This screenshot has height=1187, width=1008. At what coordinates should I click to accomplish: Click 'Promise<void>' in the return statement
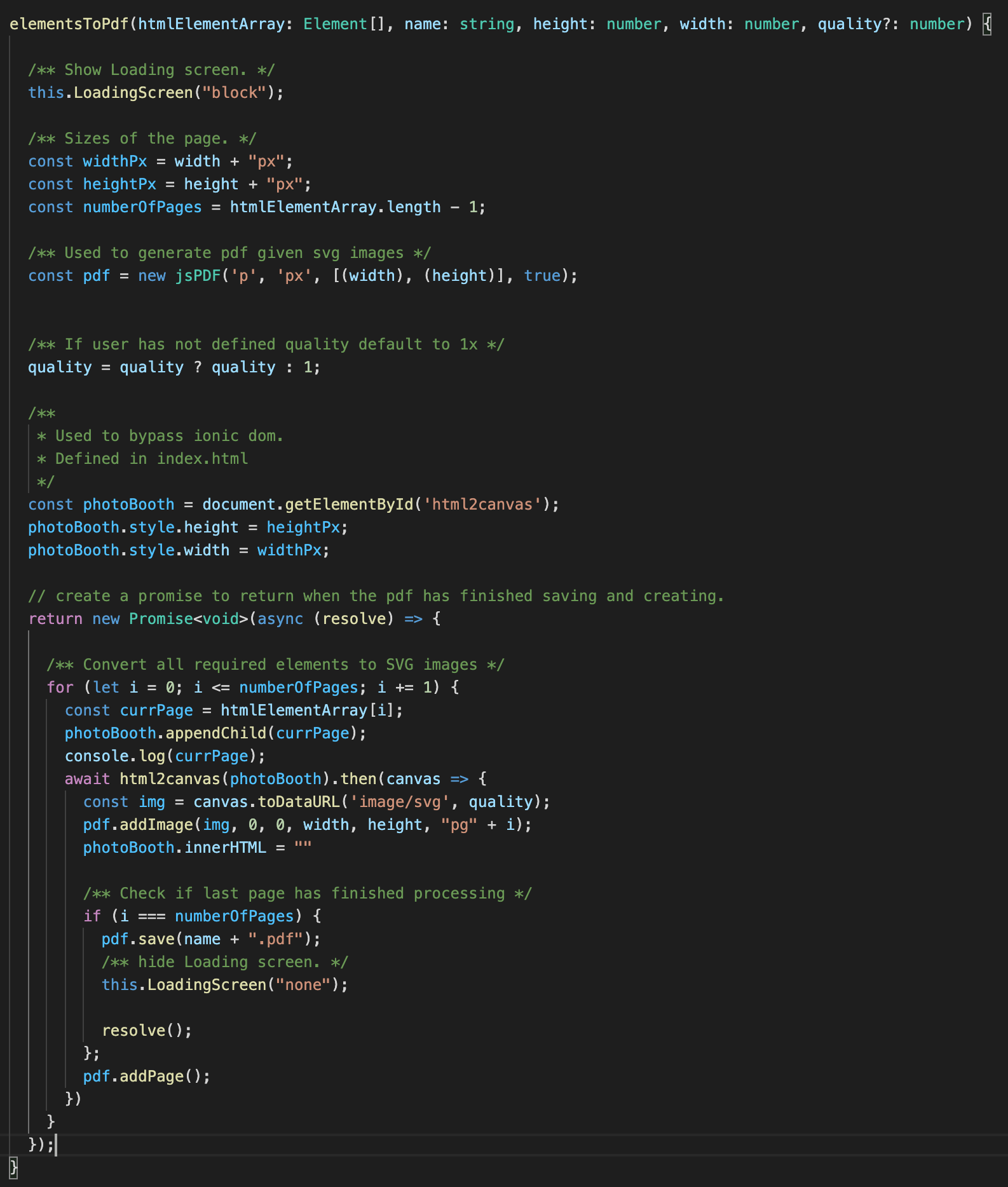click(188, 619)
